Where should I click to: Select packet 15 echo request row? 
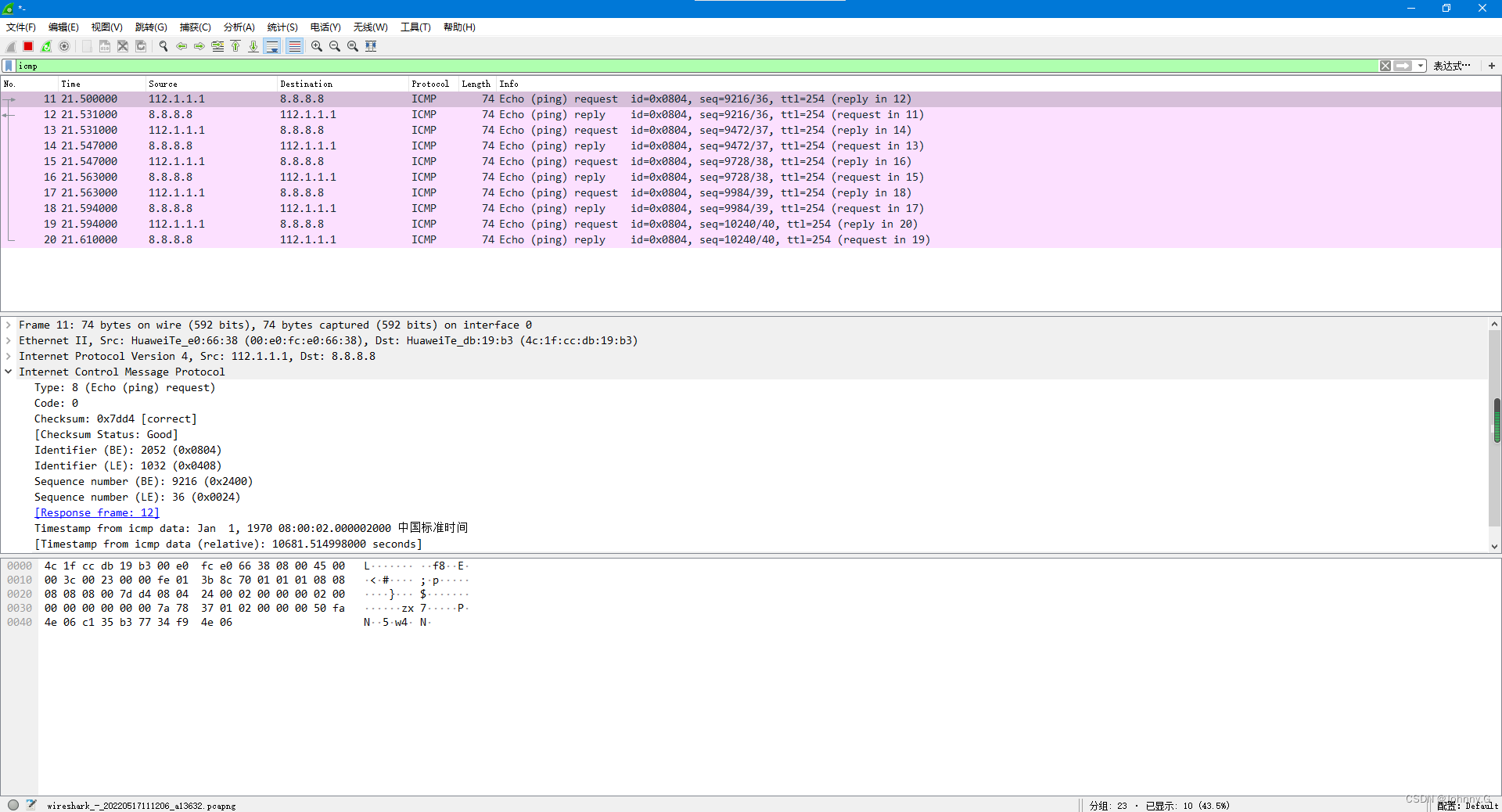[751, 161]
